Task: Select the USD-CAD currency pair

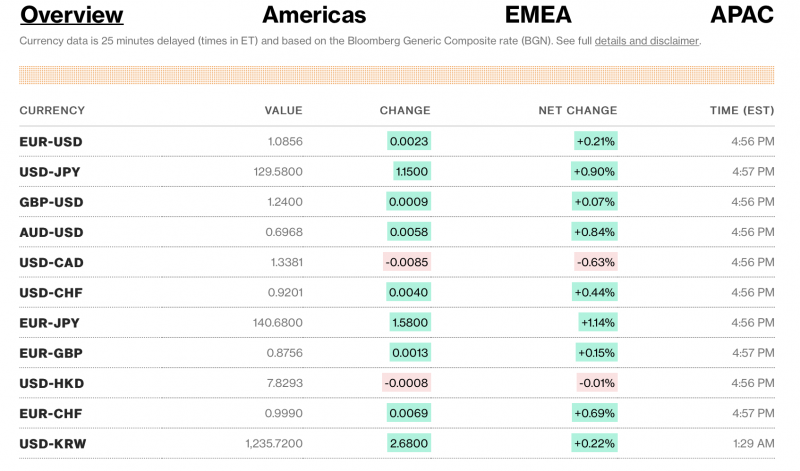Action: point(51,262)
